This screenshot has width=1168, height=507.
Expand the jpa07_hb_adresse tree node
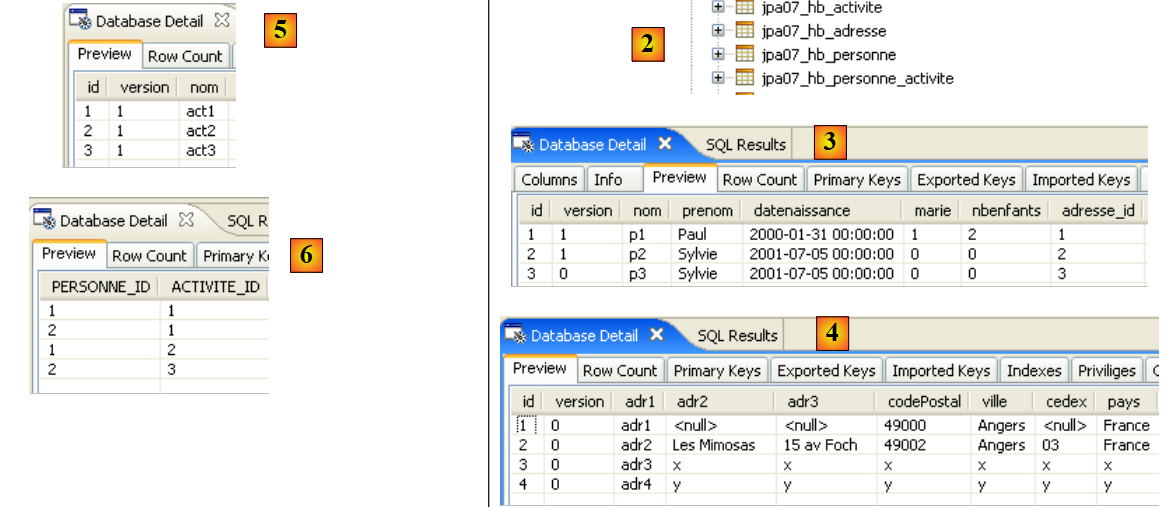pyautogui.click(x=717, y=31)
